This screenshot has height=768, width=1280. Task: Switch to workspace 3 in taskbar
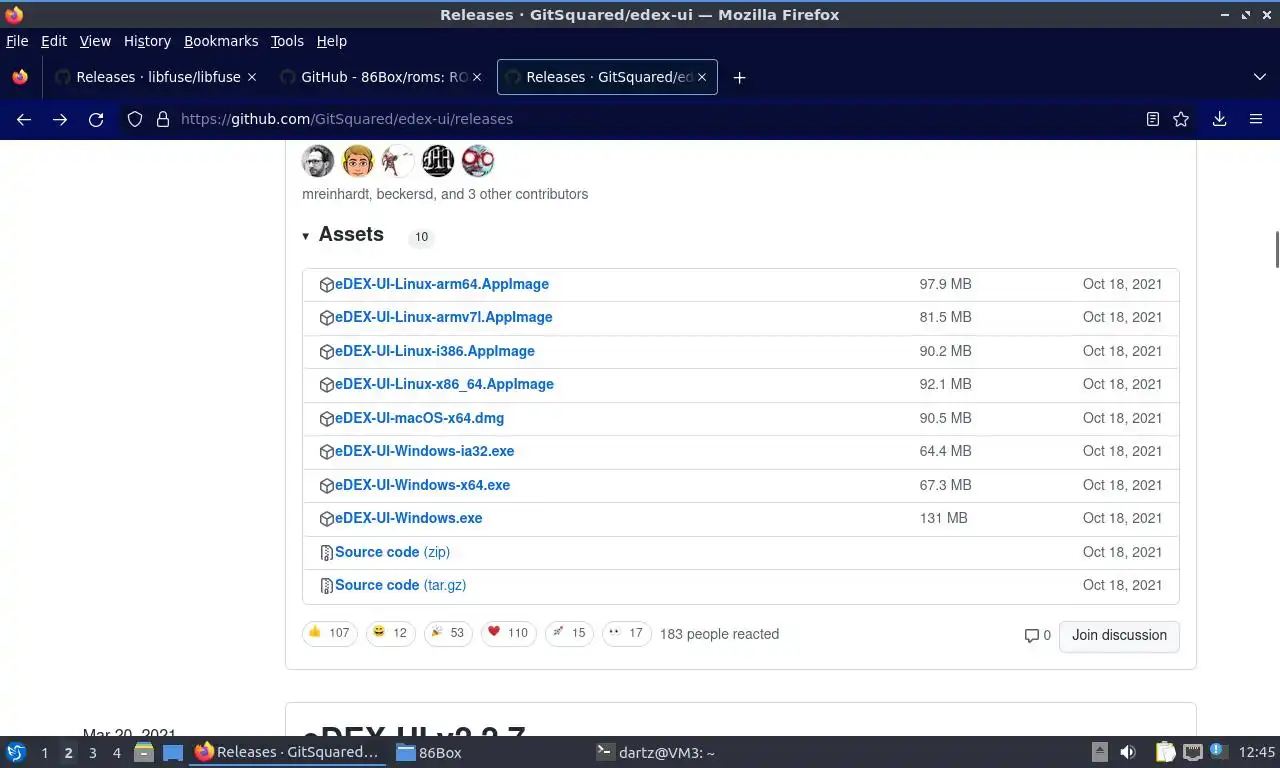tap(92, 753)
